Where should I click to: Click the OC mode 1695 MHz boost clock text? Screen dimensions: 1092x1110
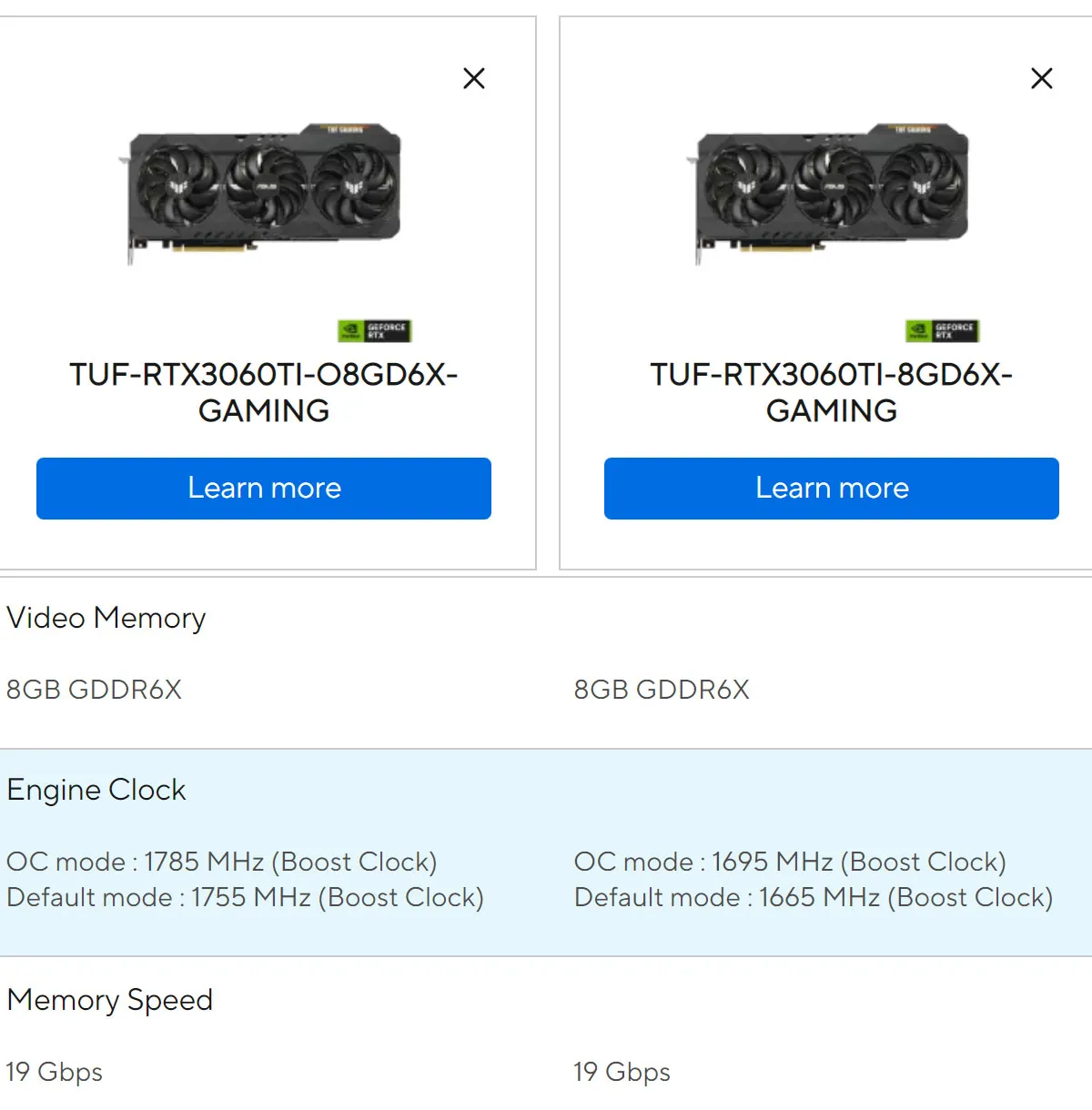point(790,862)
